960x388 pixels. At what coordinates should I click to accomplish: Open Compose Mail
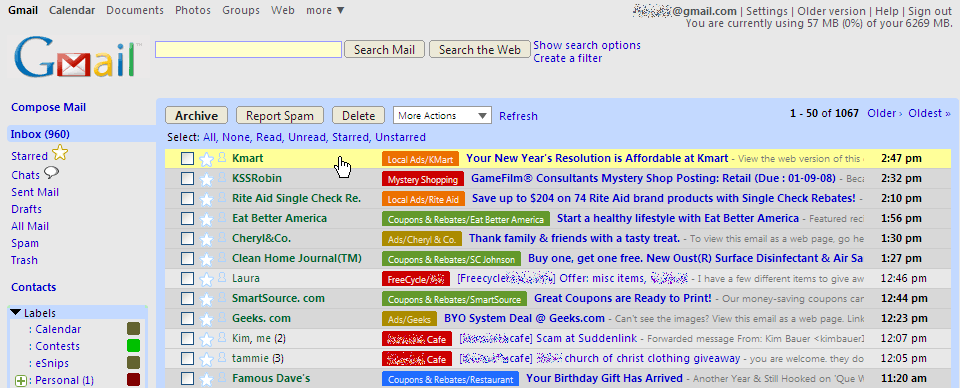(x=48, y=107)
